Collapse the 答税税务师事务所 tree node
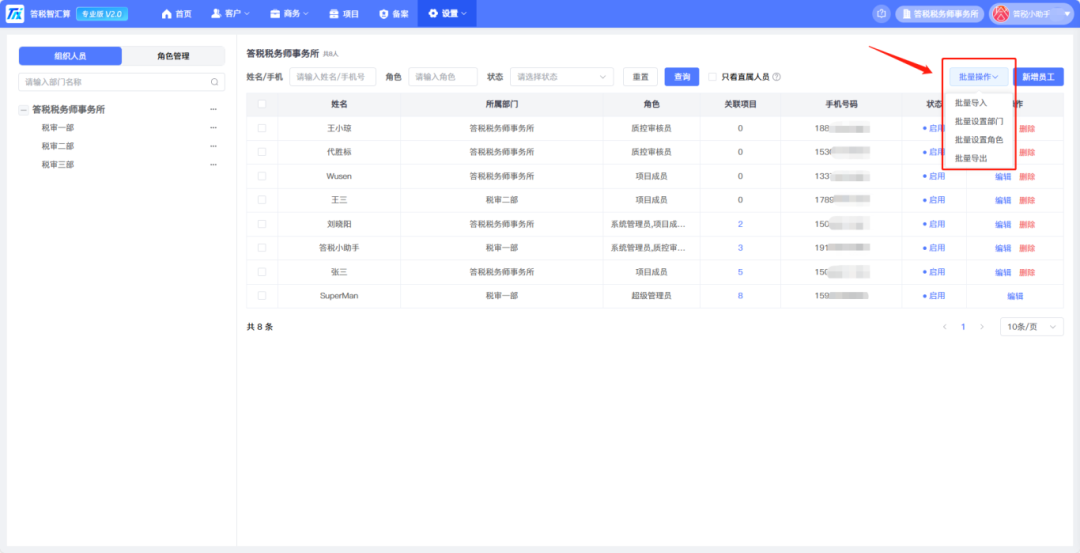 tap(23, 109)
